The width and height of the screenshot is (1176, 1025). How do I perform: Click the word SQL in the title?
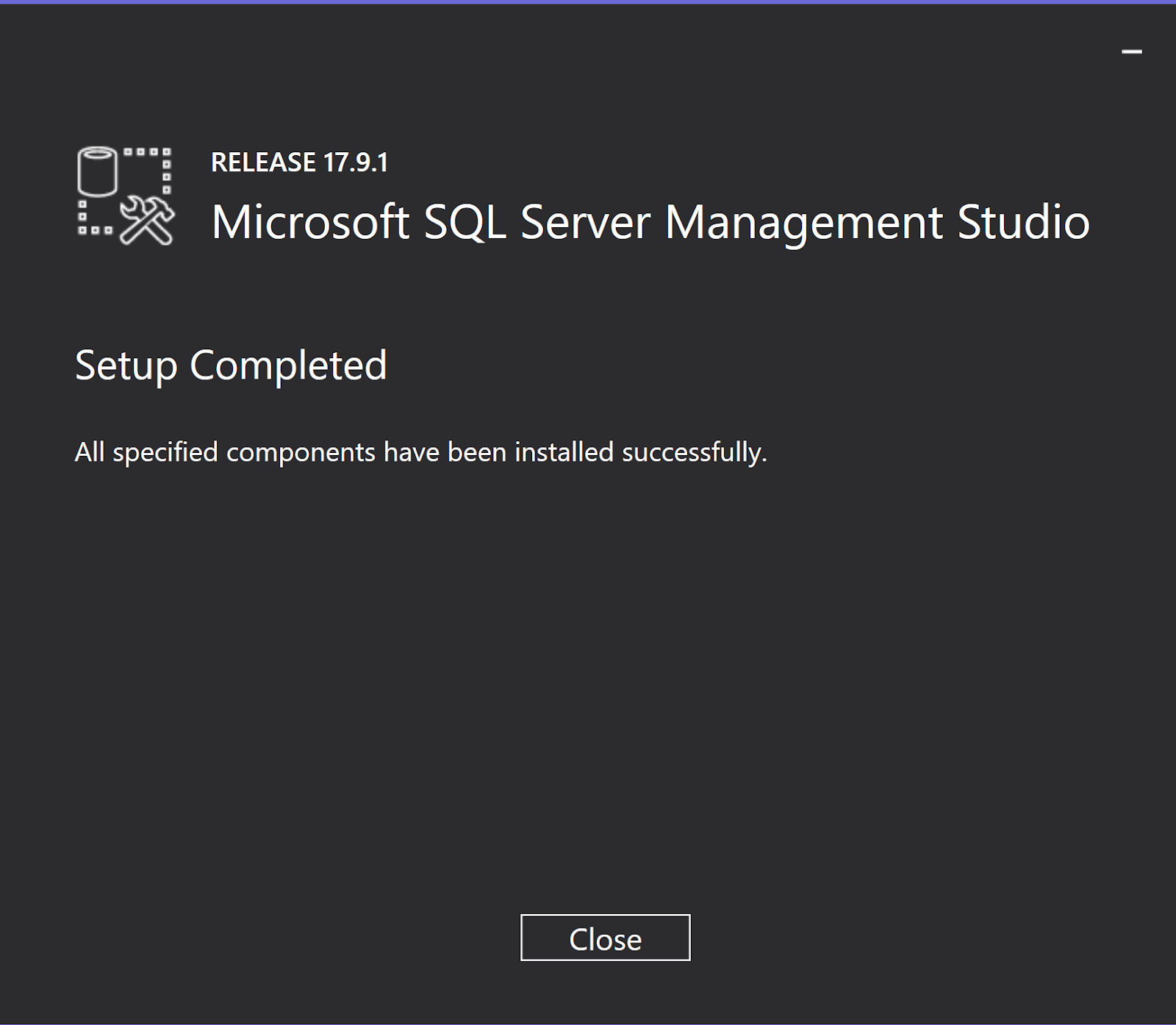pos(465,222)
